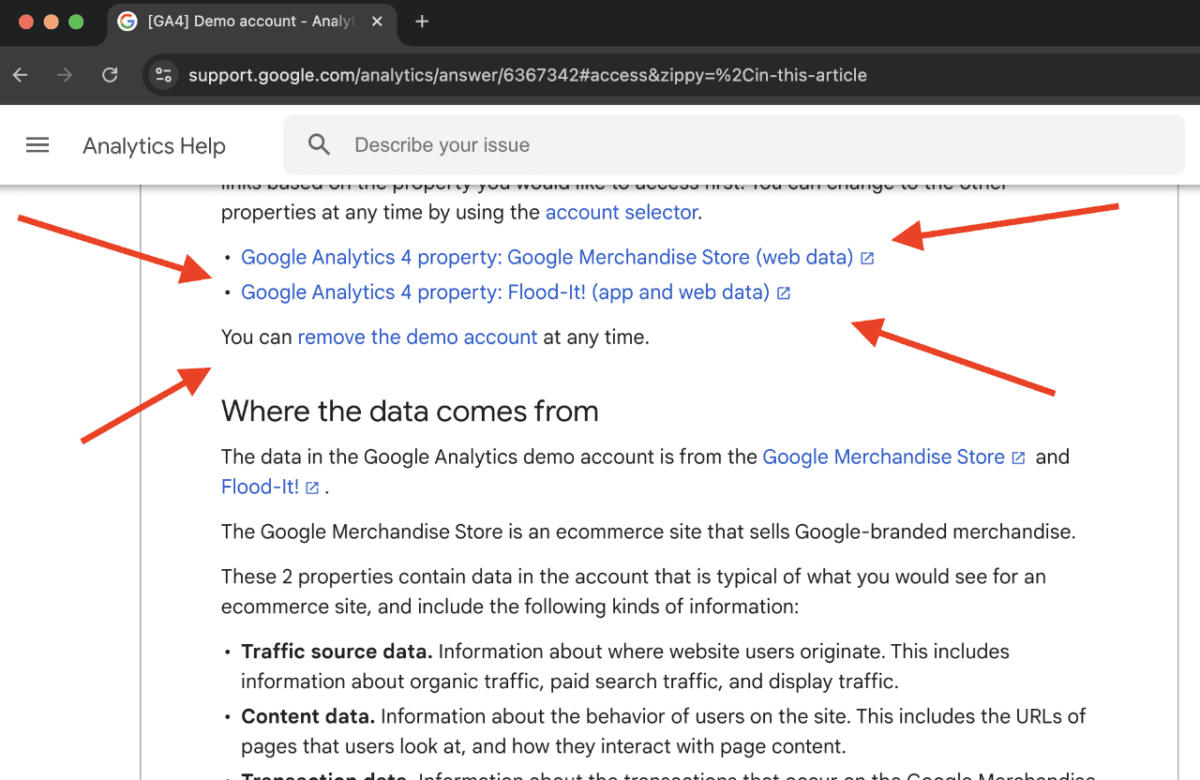Click the green macOS maximize window button

click(76, 21)
